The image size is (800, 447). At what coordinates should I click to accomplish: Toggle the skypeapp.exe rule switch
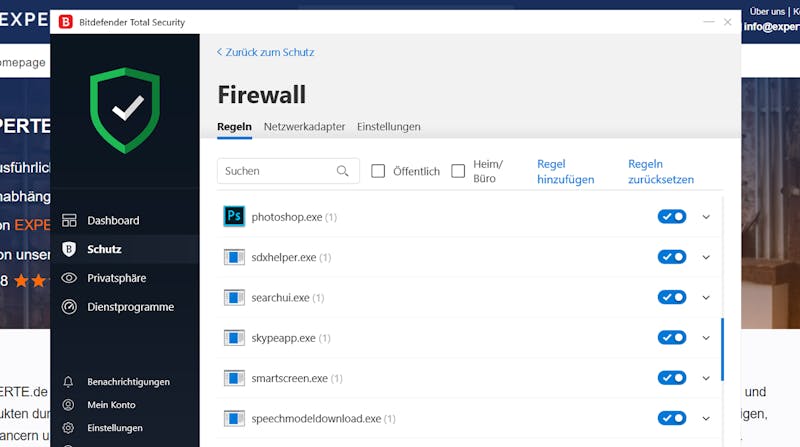672,337
